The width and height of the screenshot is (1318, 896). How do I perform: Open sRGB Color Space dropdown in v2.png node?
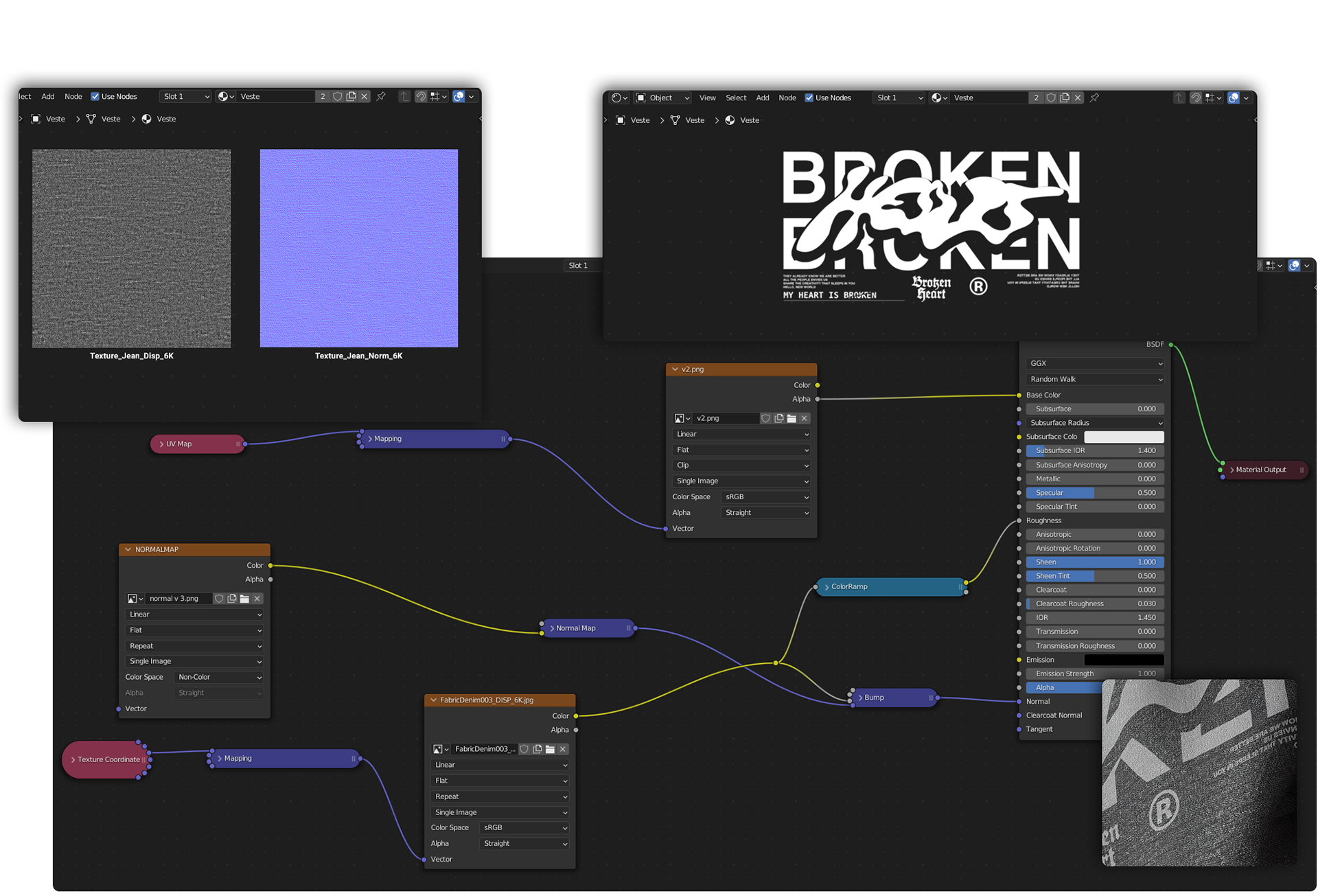click(766, 497)
